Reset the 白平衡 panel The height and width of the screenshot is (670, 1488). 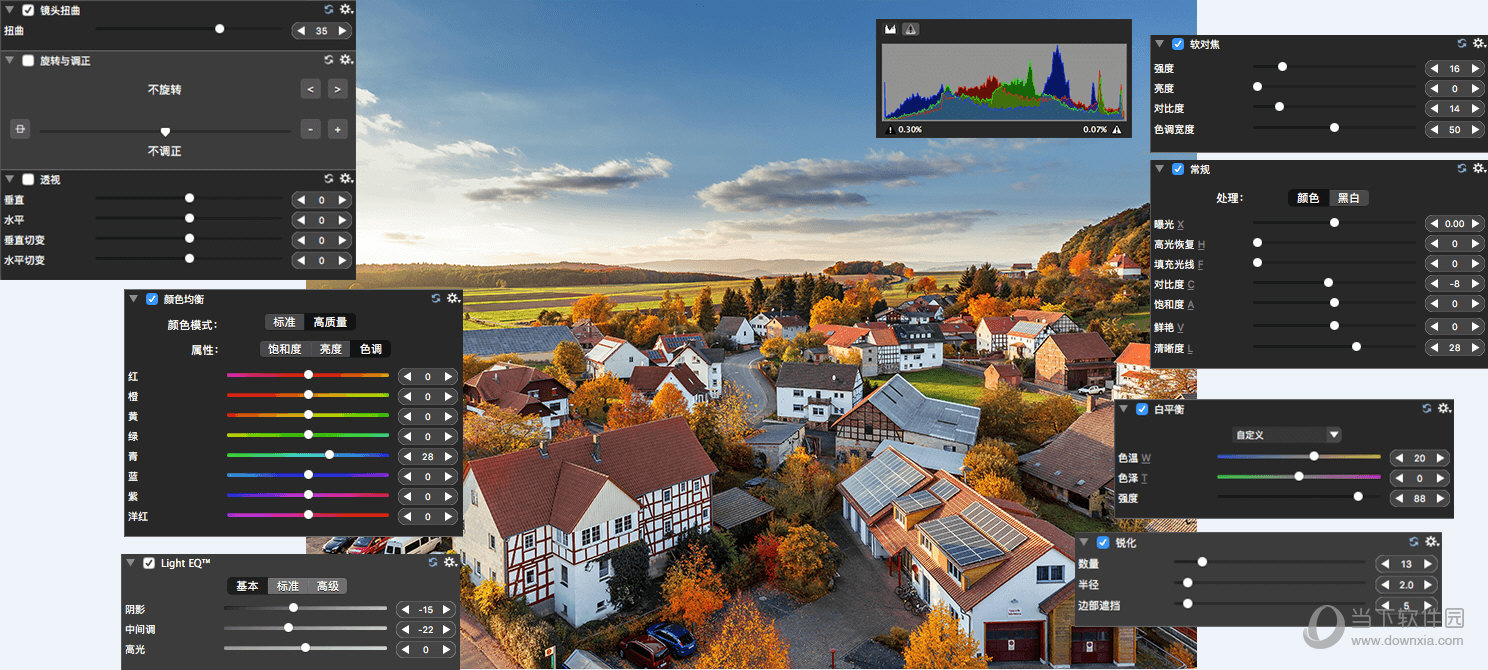point(1428,409)
